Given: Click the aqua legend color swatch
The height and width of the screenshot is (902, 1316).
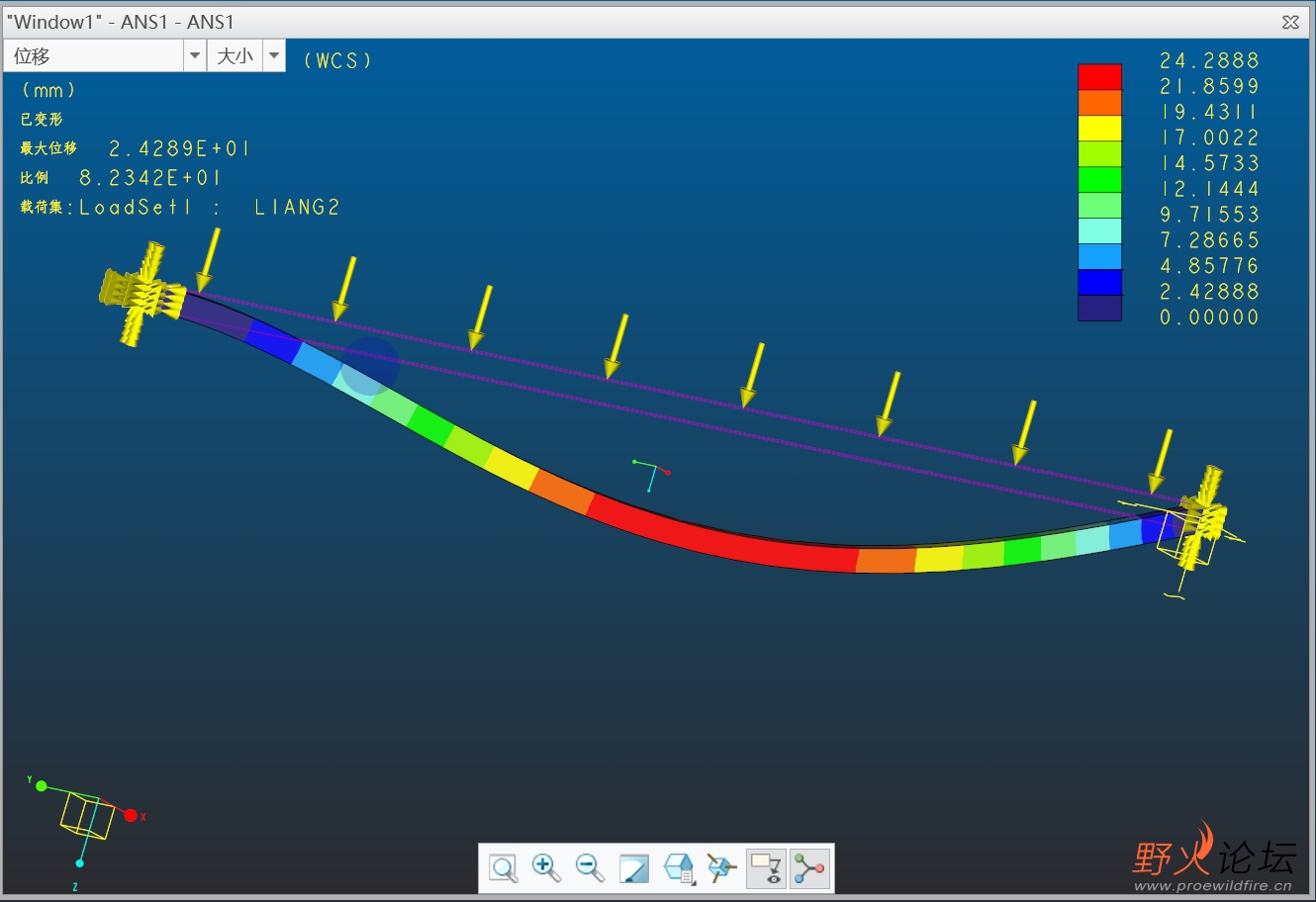Looking at the screenshot, I should 1099,231.
